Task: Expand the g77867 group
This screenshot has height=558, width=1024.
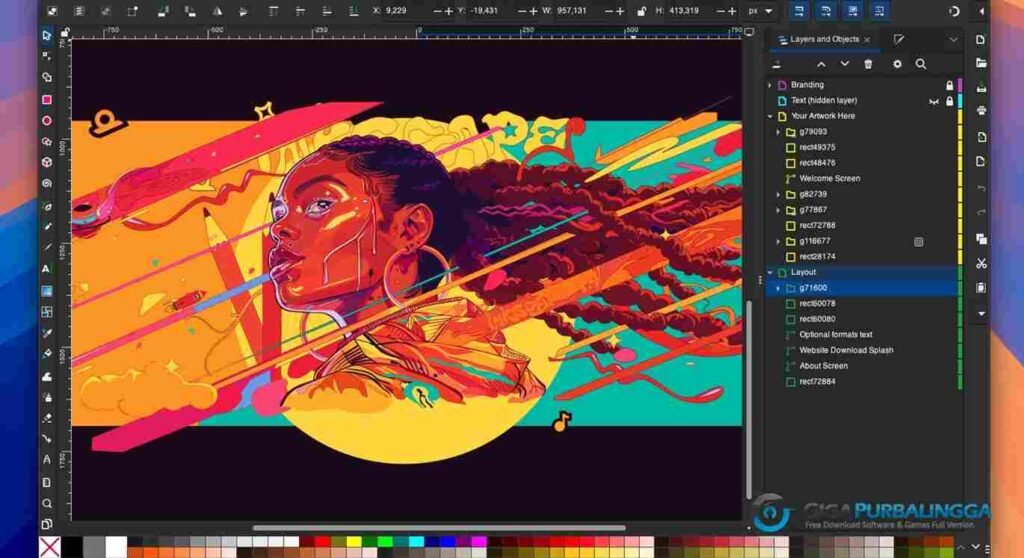Action: click(x=778, y=210)
